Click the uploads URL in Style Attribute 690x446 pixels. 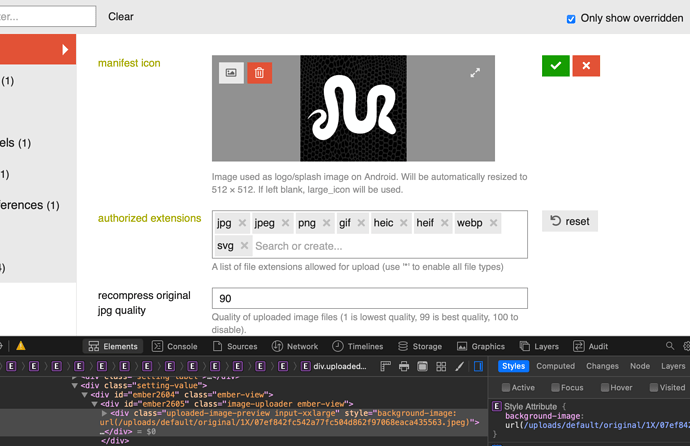[606, 425]
